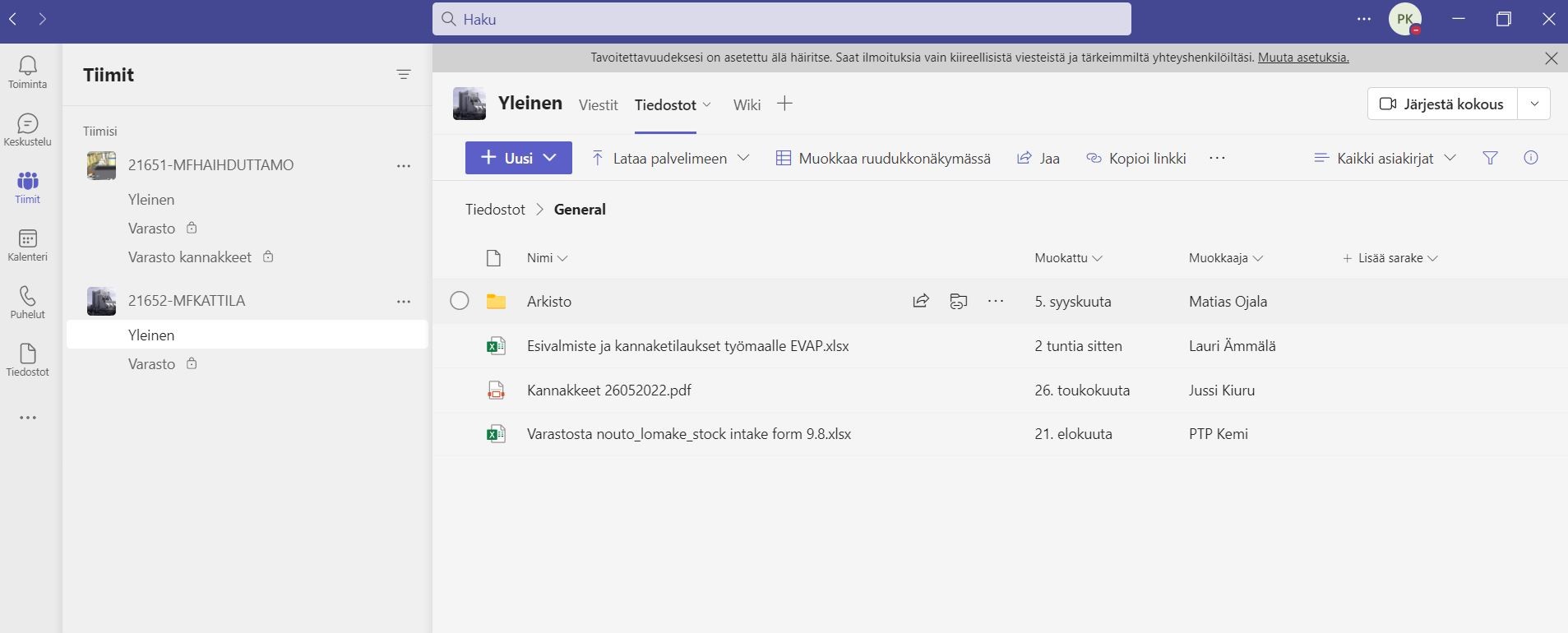Open the Toiminta activity feed
1568x633 pixels.
[x=27, y=72]
